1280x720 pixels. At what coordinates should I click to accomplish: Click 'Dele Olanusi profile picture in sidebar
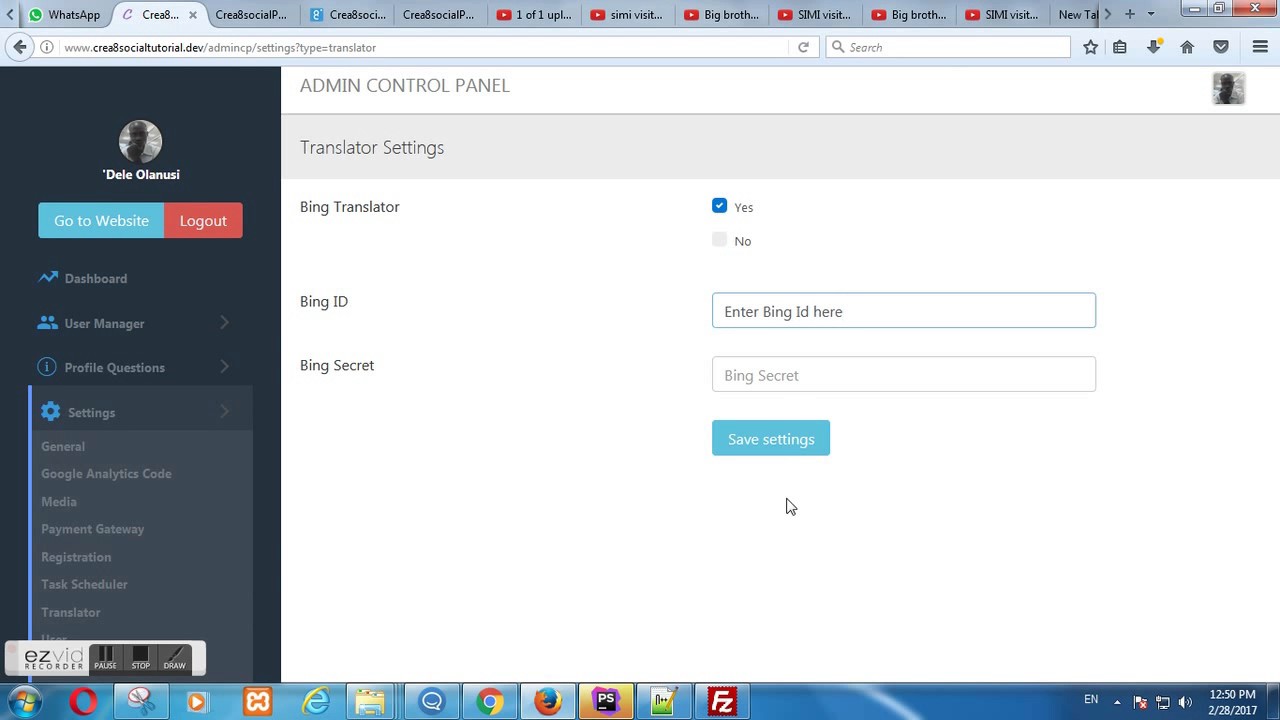click(x=140, y=141)
